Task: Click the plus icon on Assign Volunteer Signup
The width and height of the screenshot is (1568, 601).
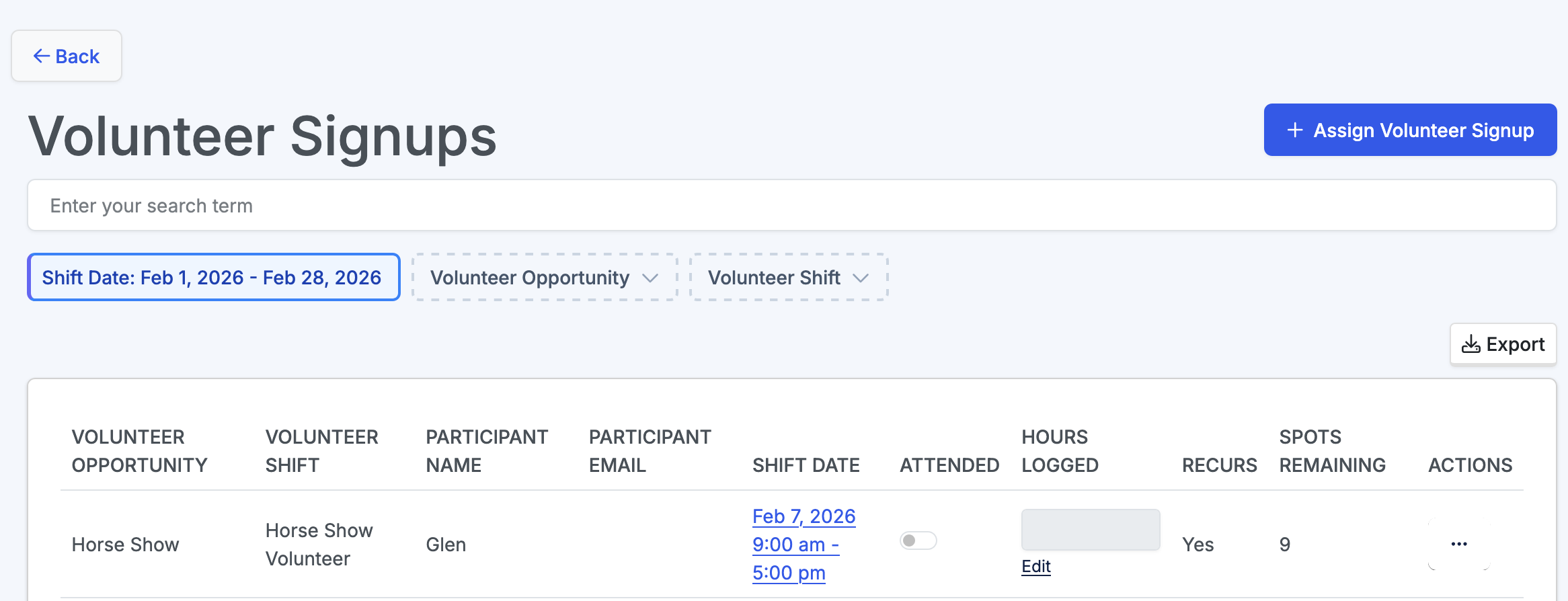Action: click(x=1294, y=130)
